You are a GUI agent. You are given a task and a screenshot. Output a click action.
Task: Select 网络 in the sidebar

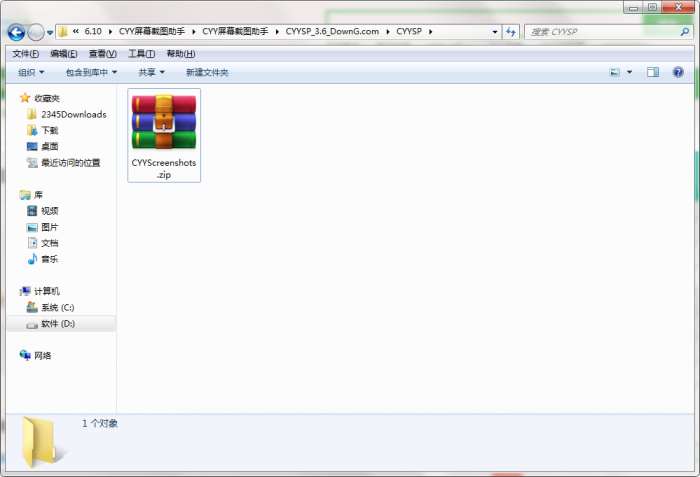[42, 356]
